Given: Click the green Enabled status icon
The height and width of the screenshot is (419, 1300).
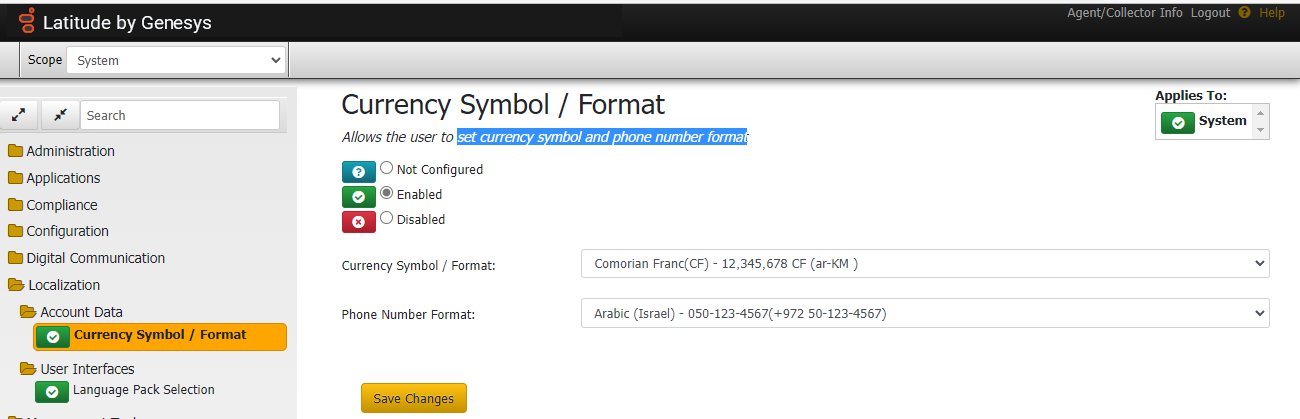Looking at the screenshot, I should [x=358, y=196].
